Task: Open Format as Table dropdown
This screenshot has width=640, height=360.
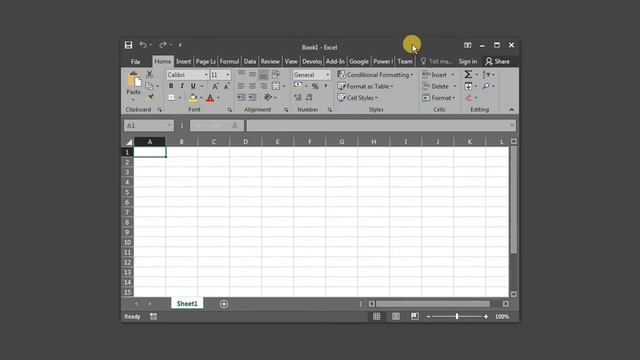Action: 365,86
